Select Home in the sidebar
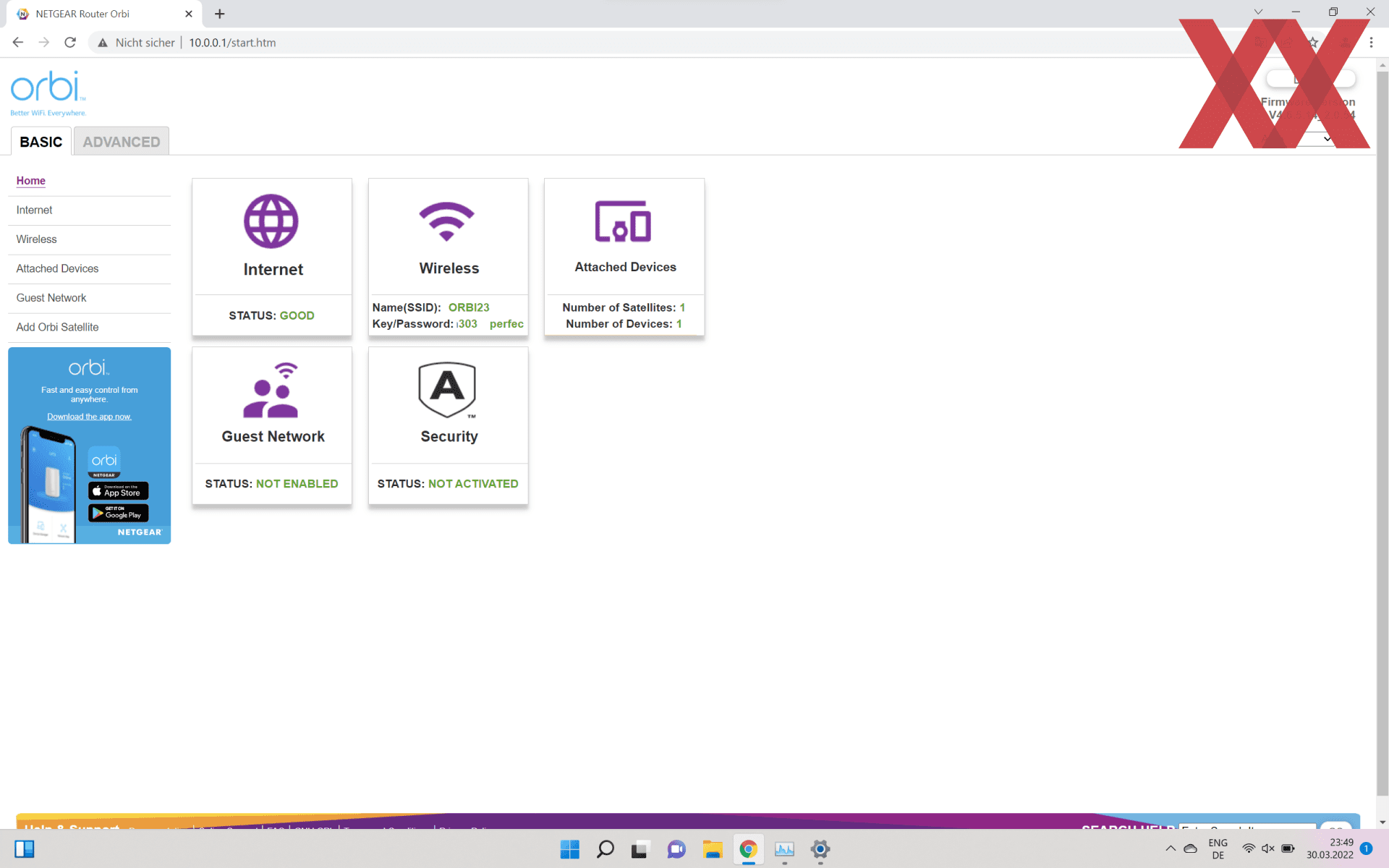This screenshot has width=1389, height=868. click(x=31, y=181)
